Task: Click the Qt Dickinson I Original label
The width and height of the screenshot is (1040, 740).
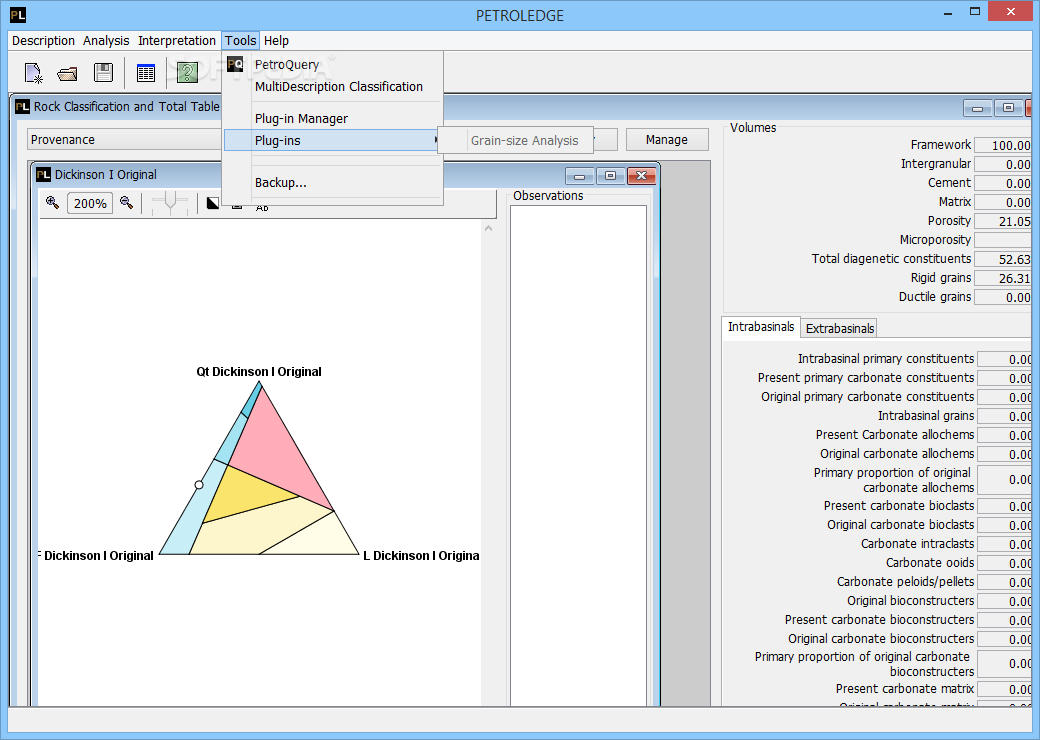Action: pyautogui.click(x=259, y=371)
